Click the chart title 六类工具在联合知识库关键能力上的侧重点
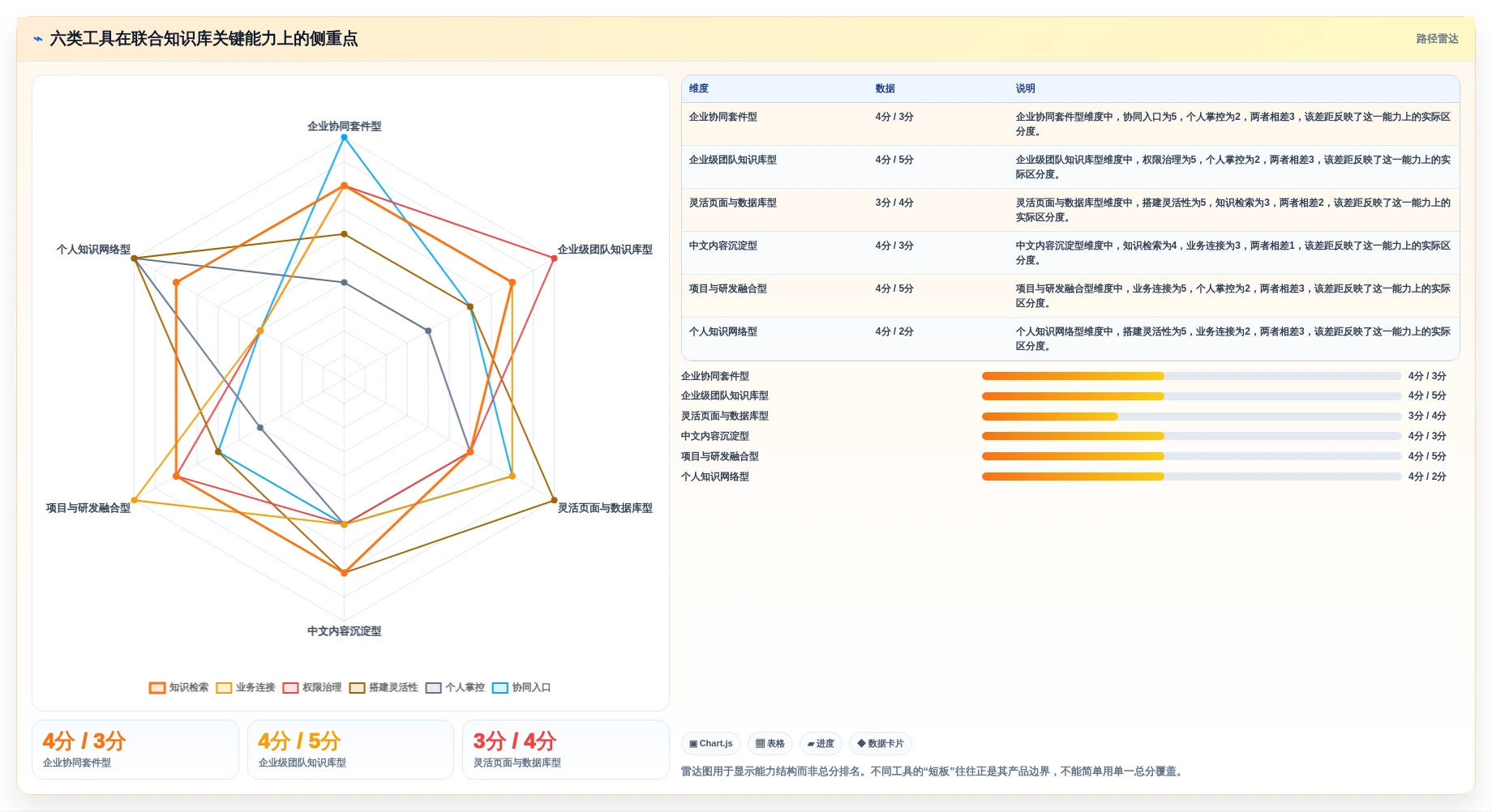 pos(204,39)
